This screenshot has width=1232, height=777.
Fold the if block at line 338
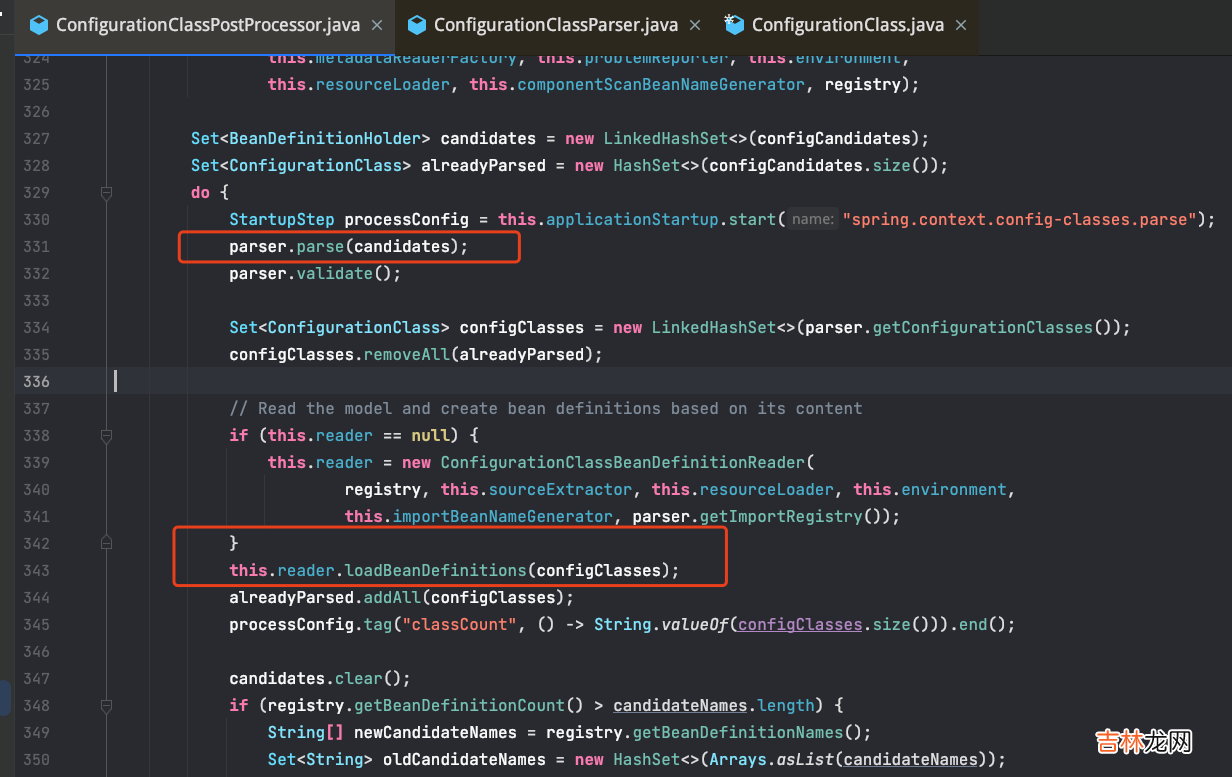(x=106, y=436)
